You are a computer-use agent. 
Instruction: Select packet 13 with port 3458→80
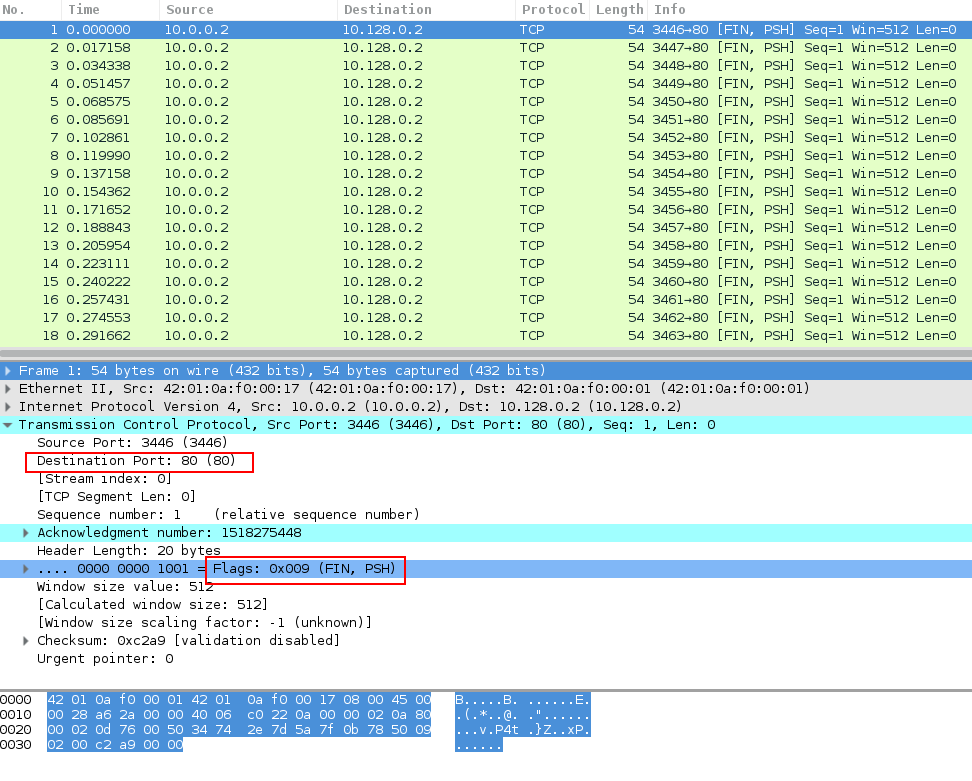click(486, 245)
